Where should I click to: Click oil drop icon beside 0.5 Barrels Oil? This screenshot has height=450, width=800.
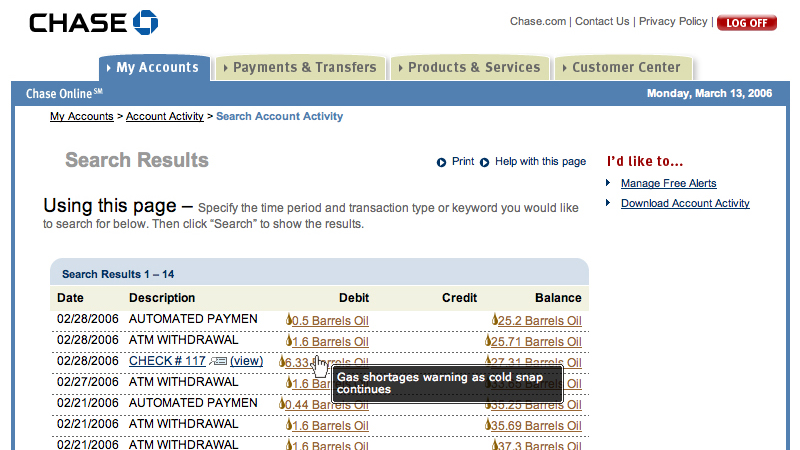pos(289,319)
